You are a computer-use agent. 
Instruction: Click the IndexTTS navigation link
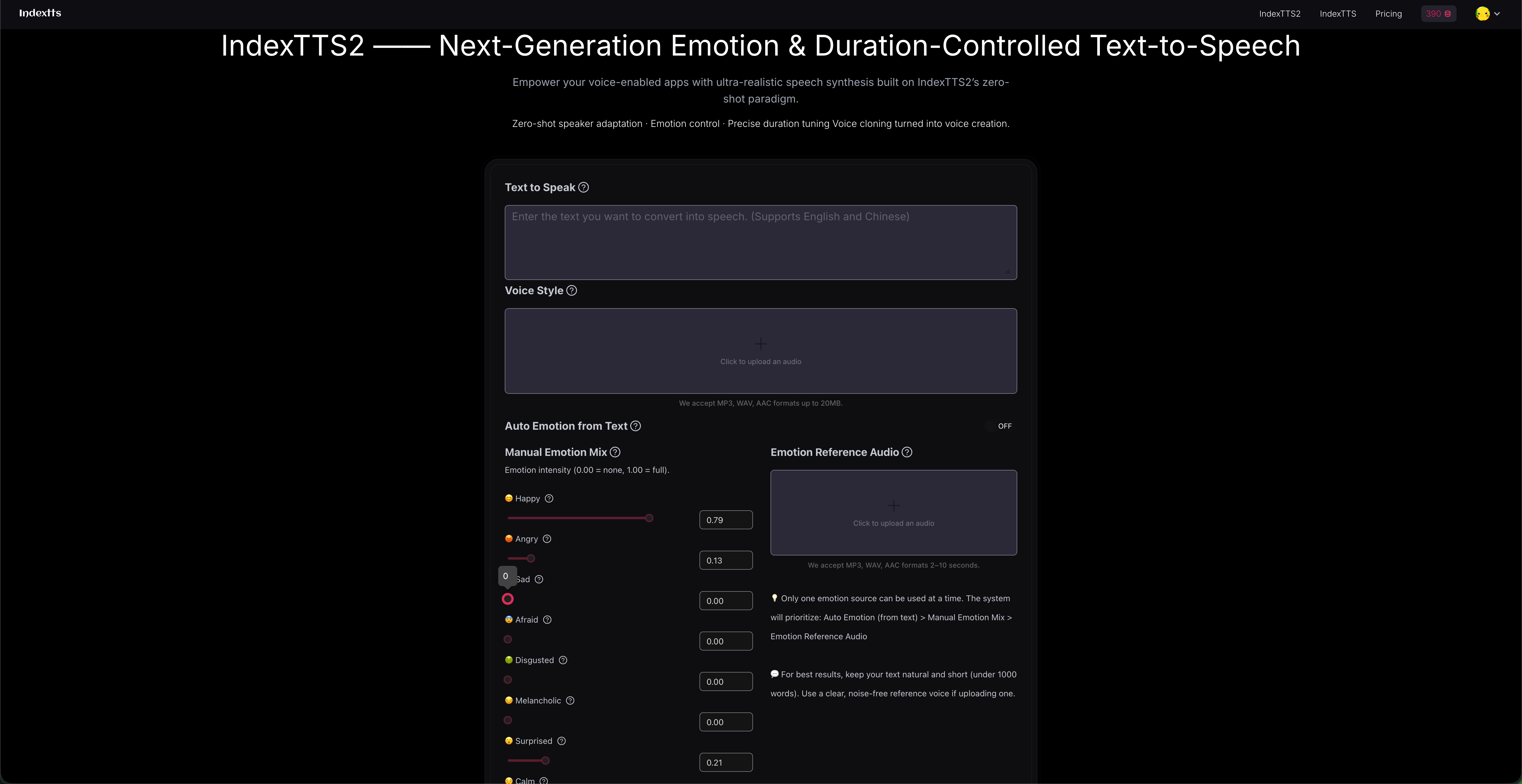coord(1338,14)
